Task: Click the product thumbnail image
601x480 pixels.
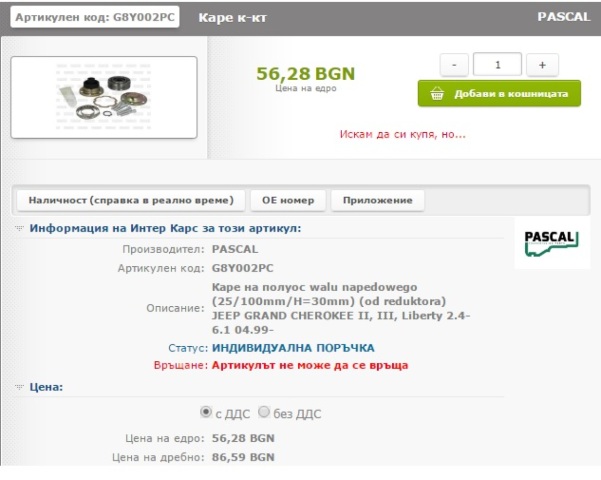Action: pos(103,97)
